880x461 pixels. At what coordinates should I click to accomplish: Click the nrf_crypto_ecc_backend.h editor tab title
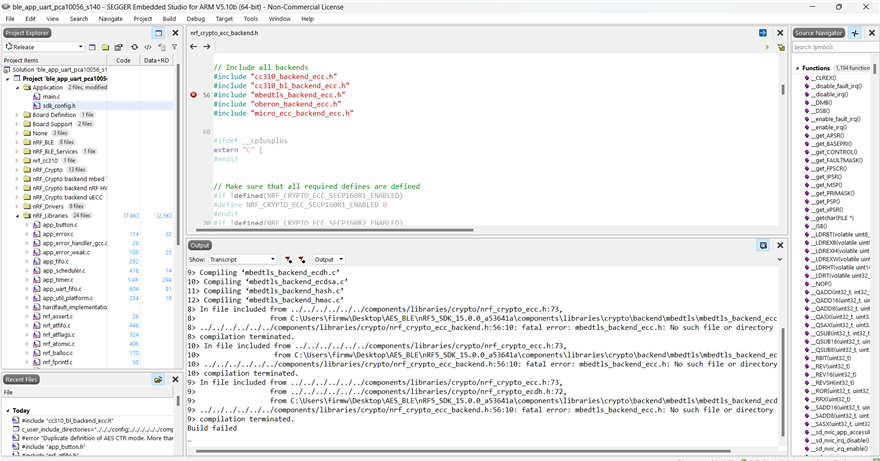tap(224, 33)
